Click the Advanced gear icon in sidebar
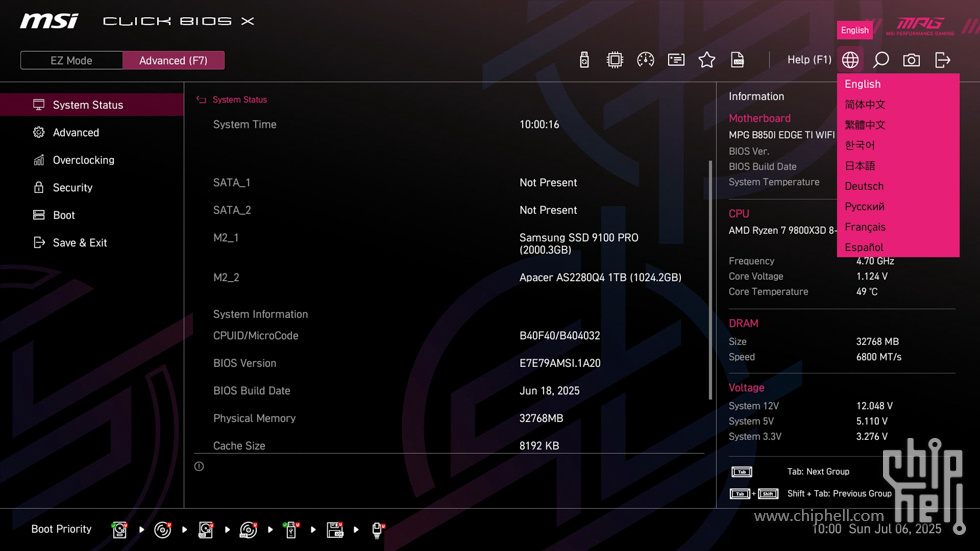980x551 pixels. [x=39, y=132]
